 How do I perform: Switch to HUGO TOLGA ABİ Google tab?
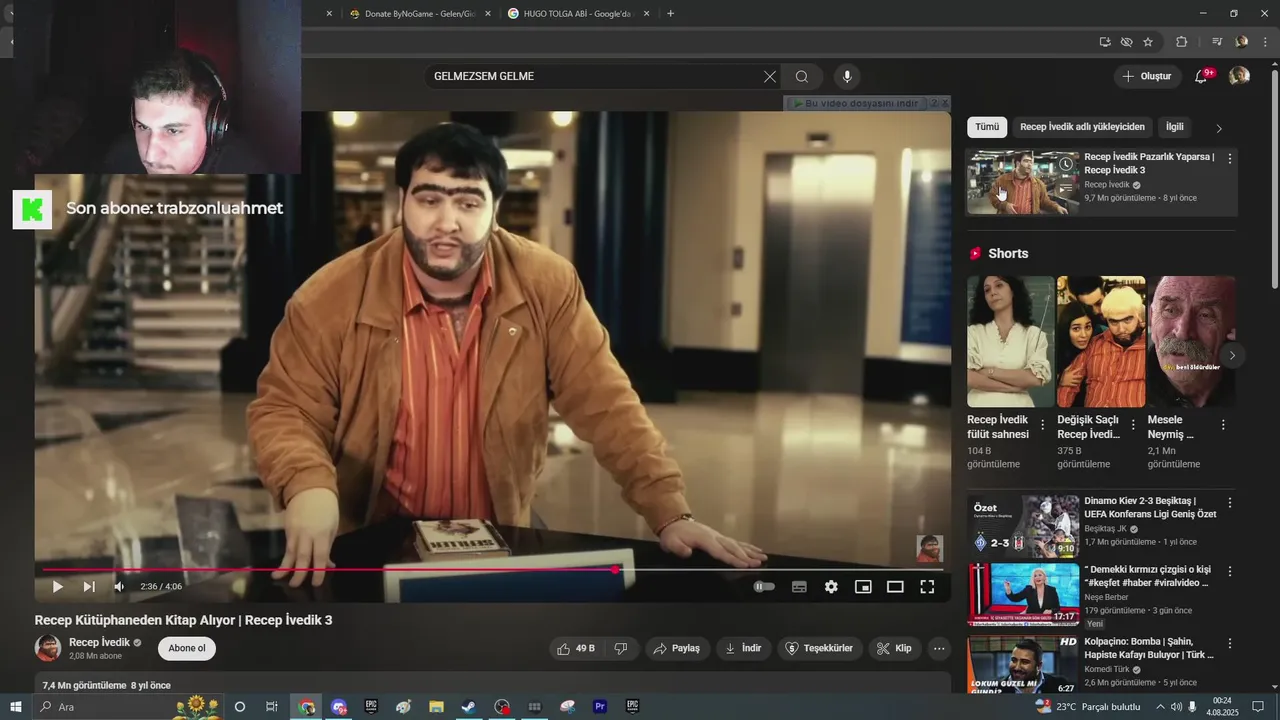click(580, 14)
